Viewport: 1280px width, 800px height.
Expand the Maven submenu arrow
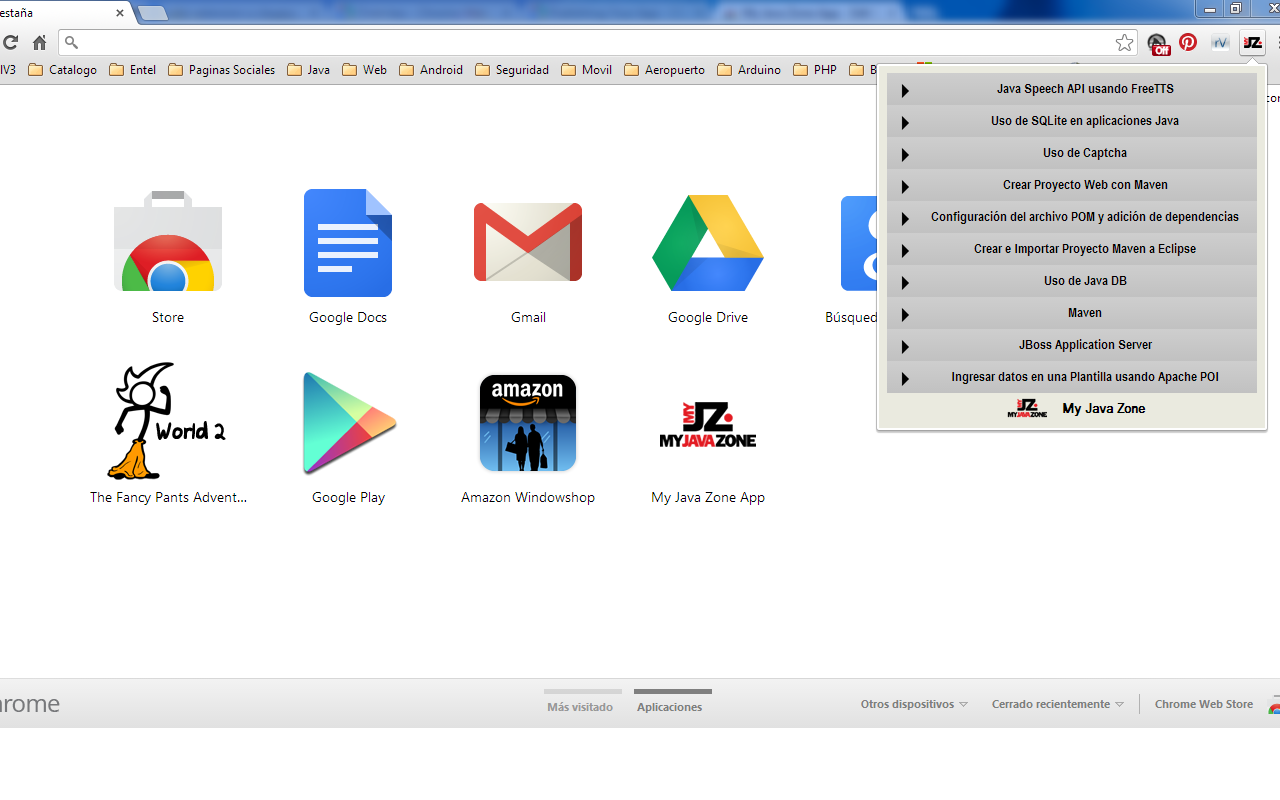pos(904,313)
